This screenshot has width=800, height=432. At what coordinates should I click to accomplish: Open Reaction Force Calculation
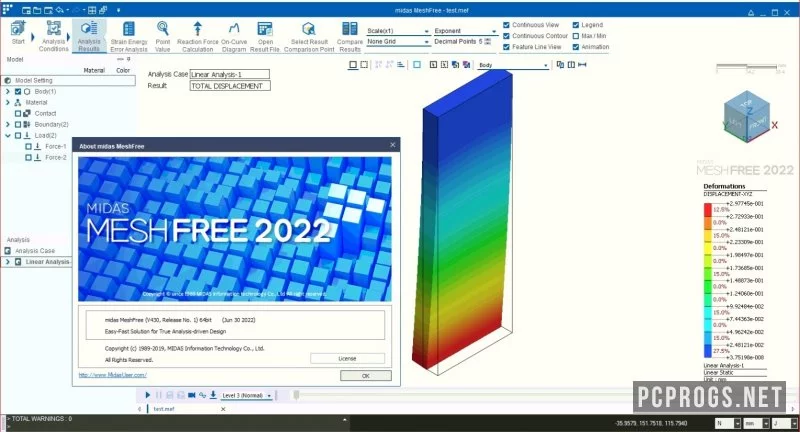tap(197, 36)
